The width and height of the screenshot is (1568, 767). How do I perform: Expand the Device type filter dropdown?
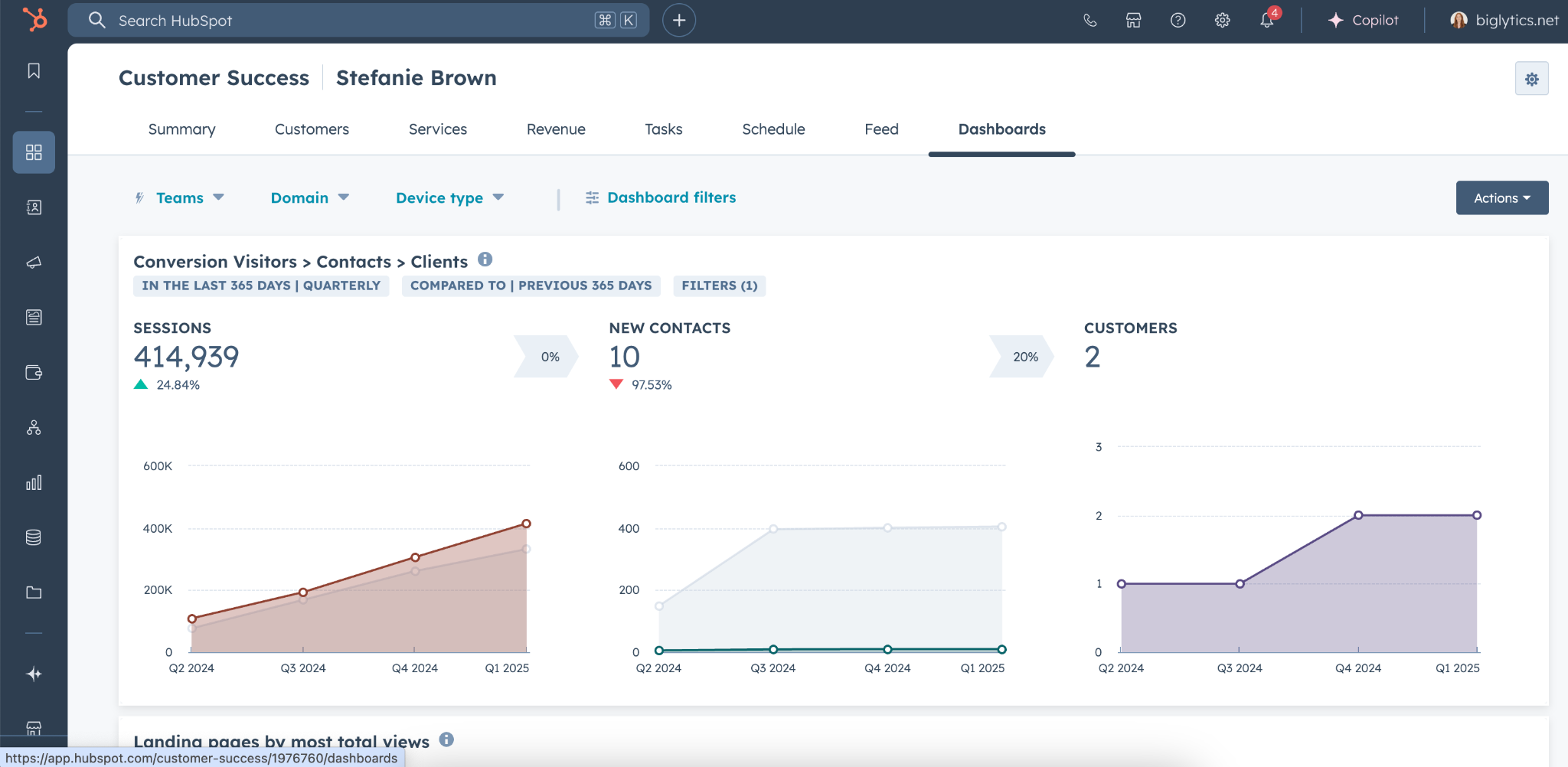(449, 198)
